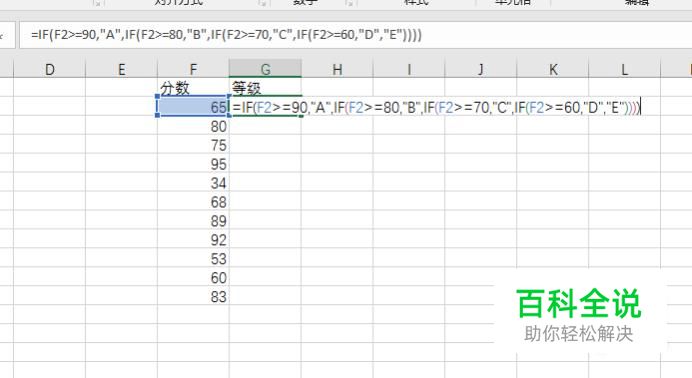Image resolution: width=692 pixels, height=378 pixels.
Task: Select column F header
Action: coord(193,69)
